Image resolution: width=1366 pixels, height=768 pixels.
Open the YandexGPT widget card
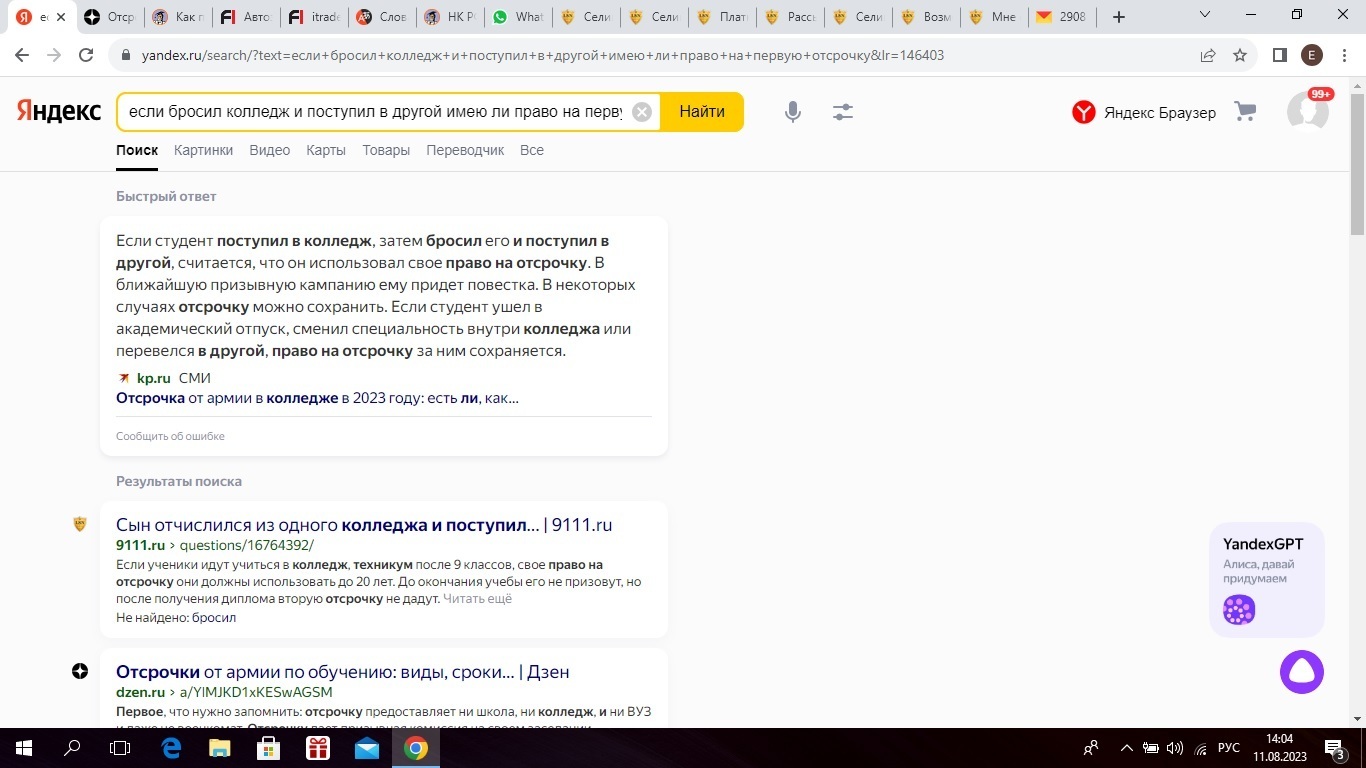click(x=1267, y=579)
